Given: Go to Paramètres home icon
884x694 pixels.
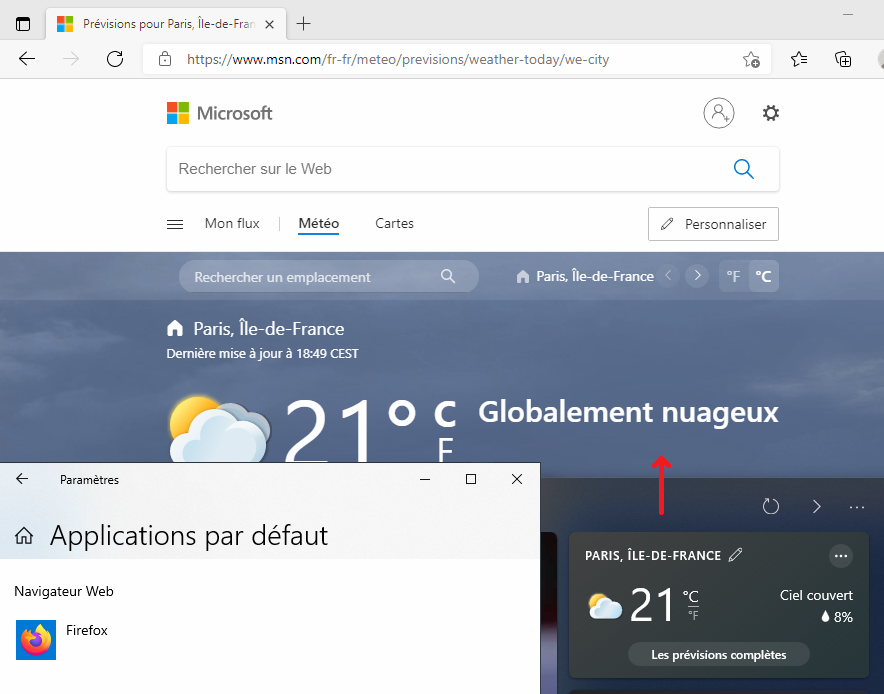Looking at the screenshot, I should point(24,536).
